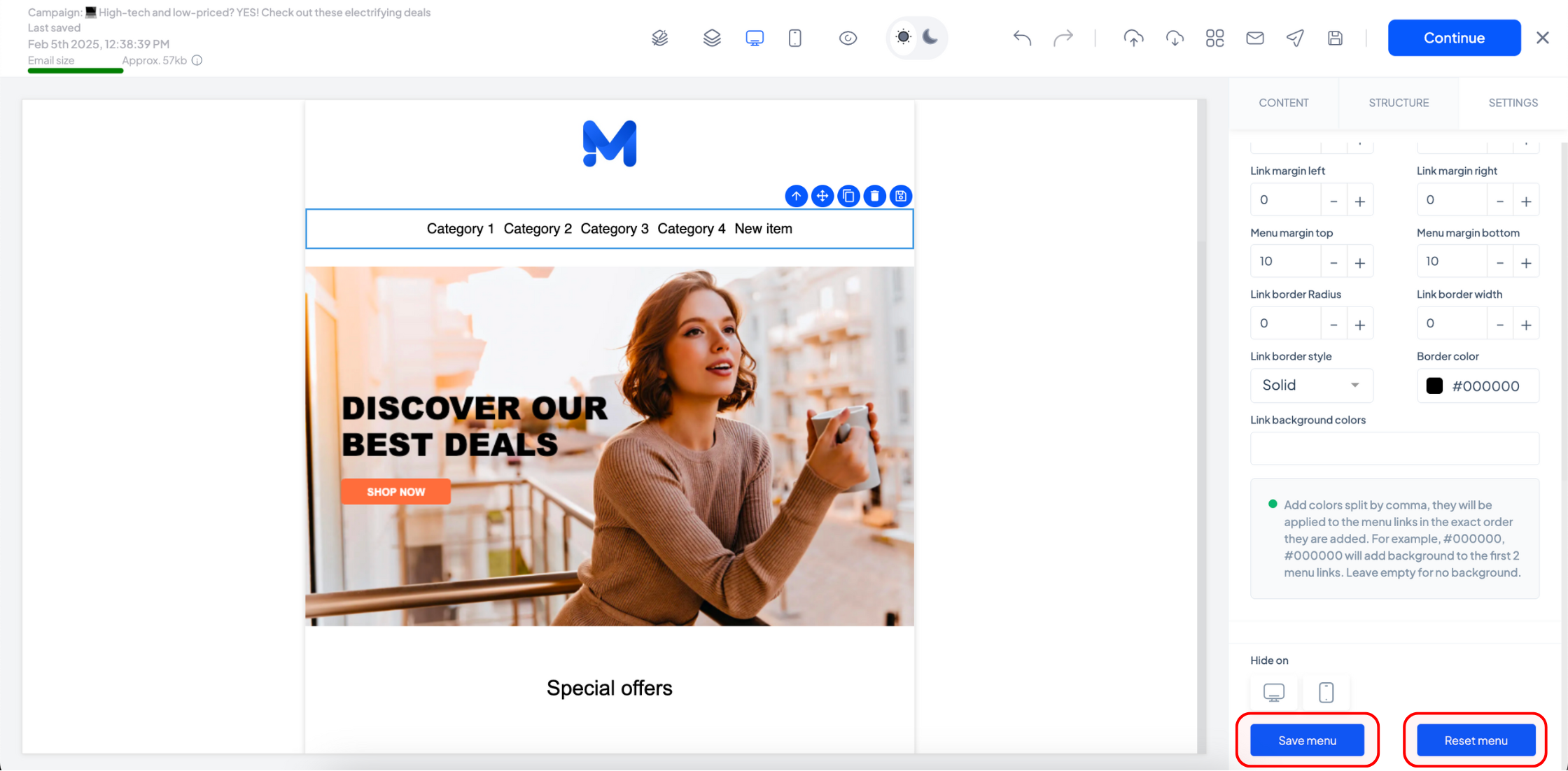This screenshot has height=771, width=1568.
Task: Select the Category 4 menu link
Action: pyautogui.click(x=692, y=229)
